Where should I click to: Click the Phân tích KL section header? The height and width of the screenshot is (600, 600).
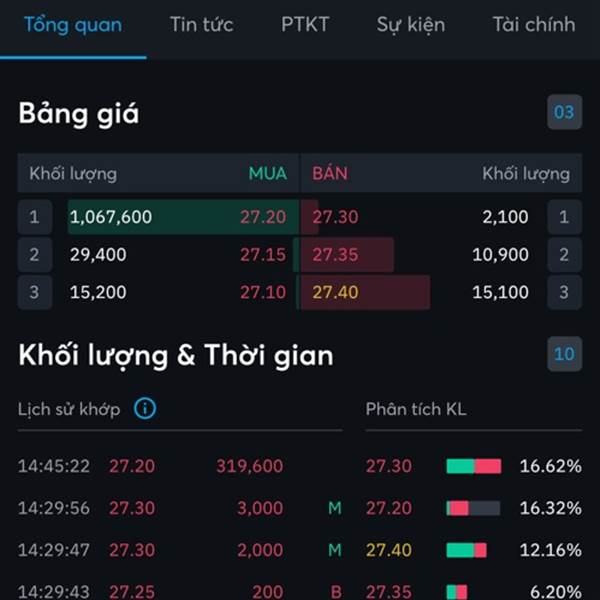point(416,409)
